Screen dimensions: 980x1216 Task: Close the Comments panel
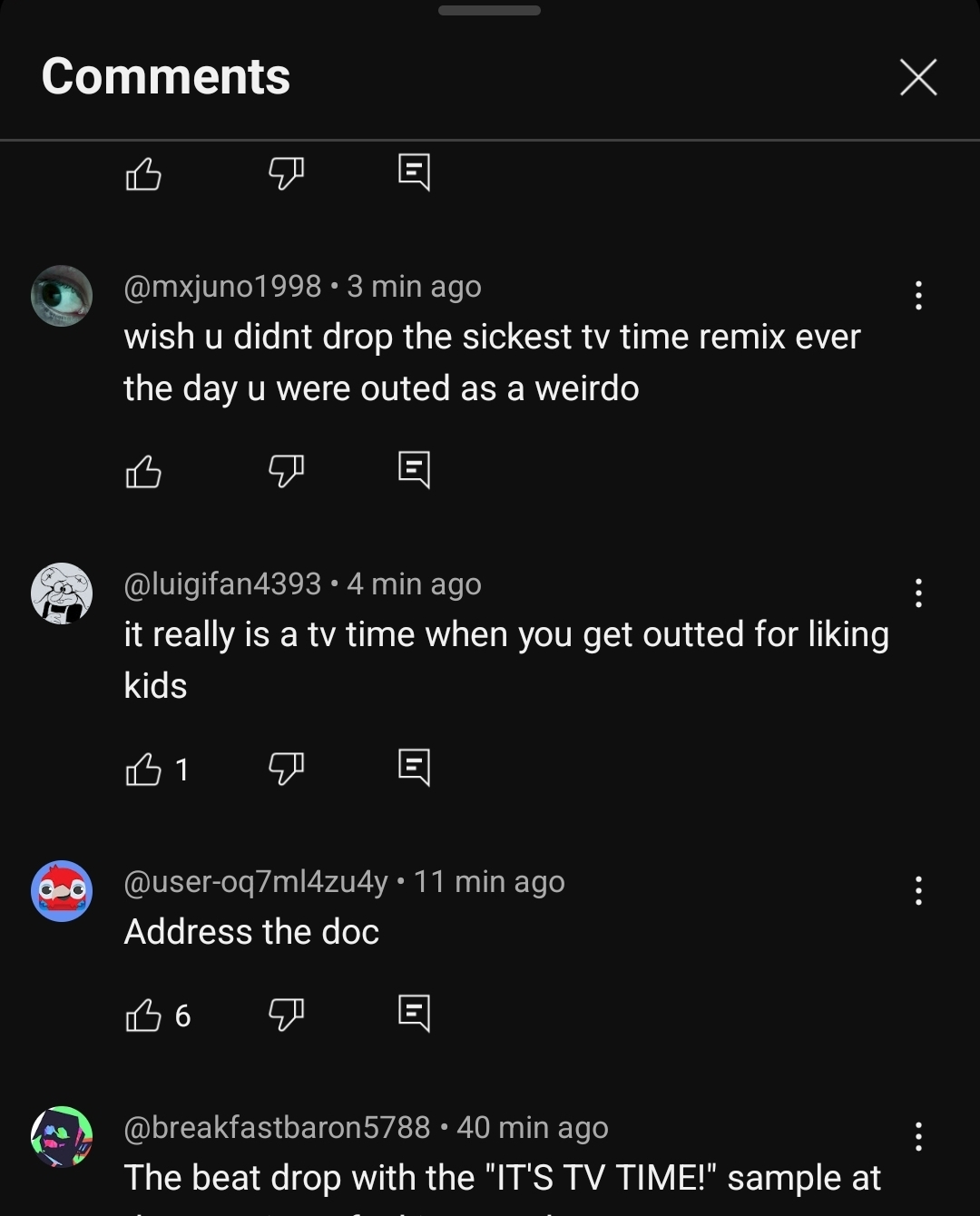(918, 77)
